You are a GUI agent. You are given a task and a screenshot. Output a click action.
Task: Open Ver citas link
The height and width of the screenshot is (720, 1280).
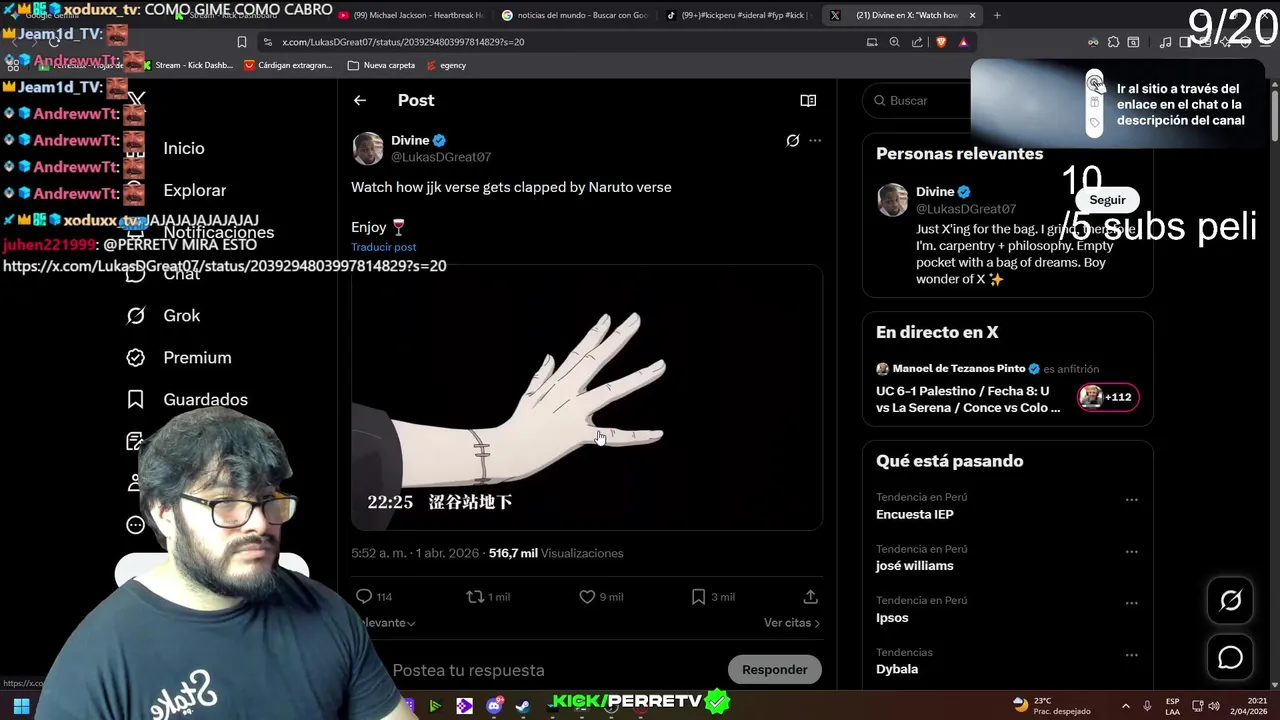[x=792, y=622]
